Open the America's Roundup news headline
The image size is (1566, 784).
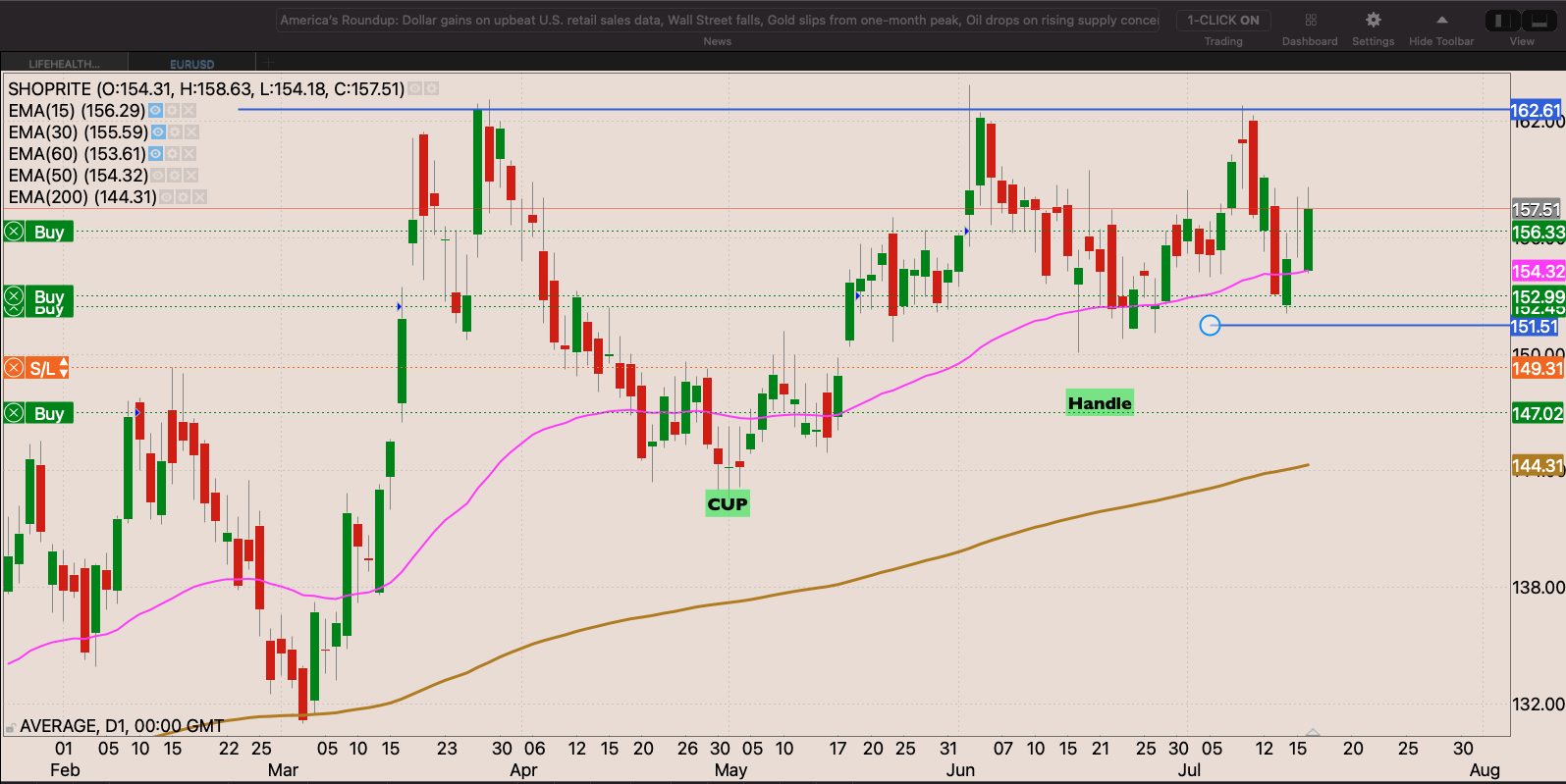coord(718,21)
